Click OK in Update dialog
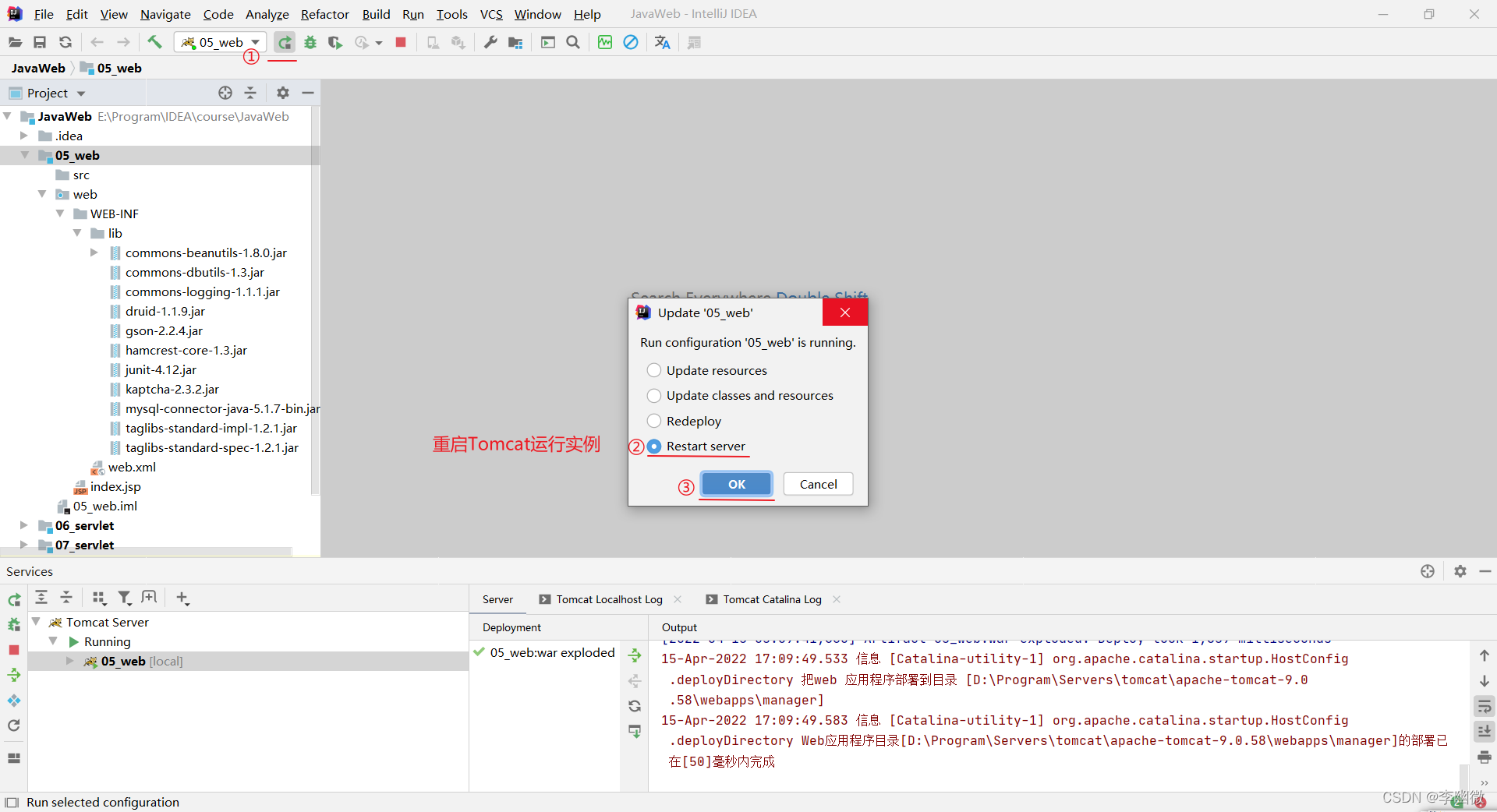Image resolution: width=1497 pixels, height=812 pixels. [x=737, y=484]
